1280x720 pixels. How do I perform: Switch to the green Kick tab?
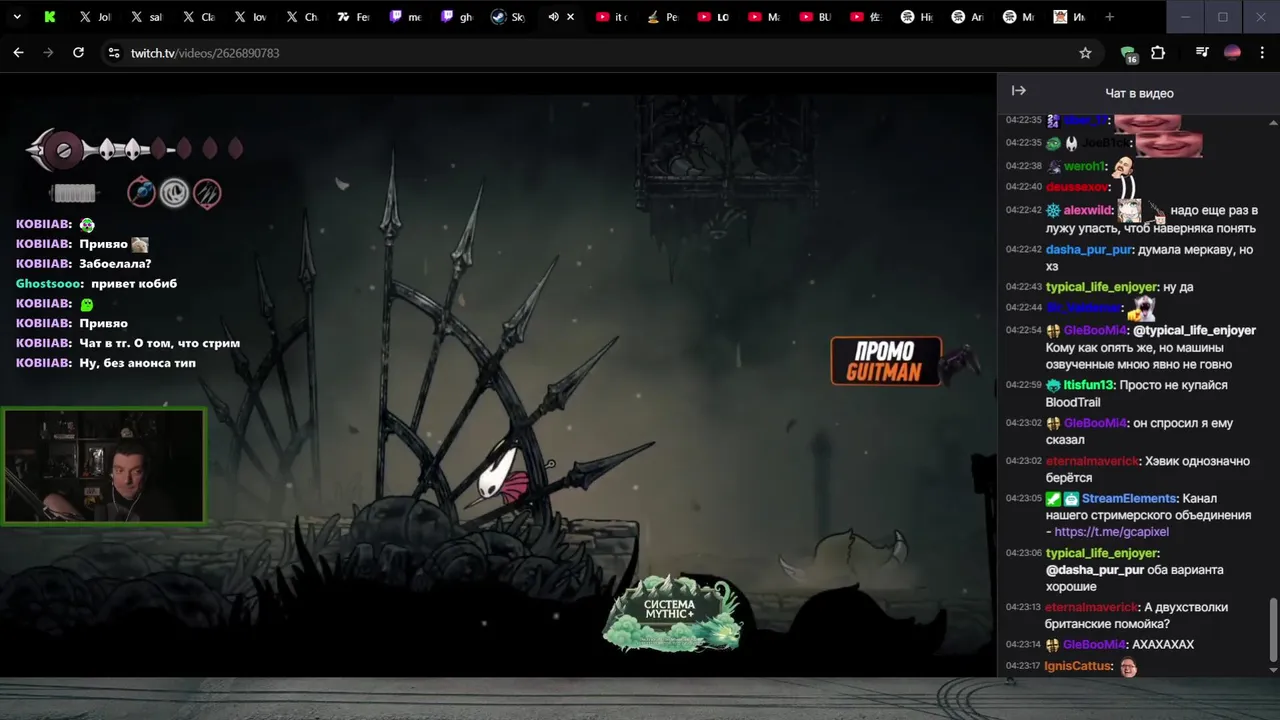click(x=49, y=17)
